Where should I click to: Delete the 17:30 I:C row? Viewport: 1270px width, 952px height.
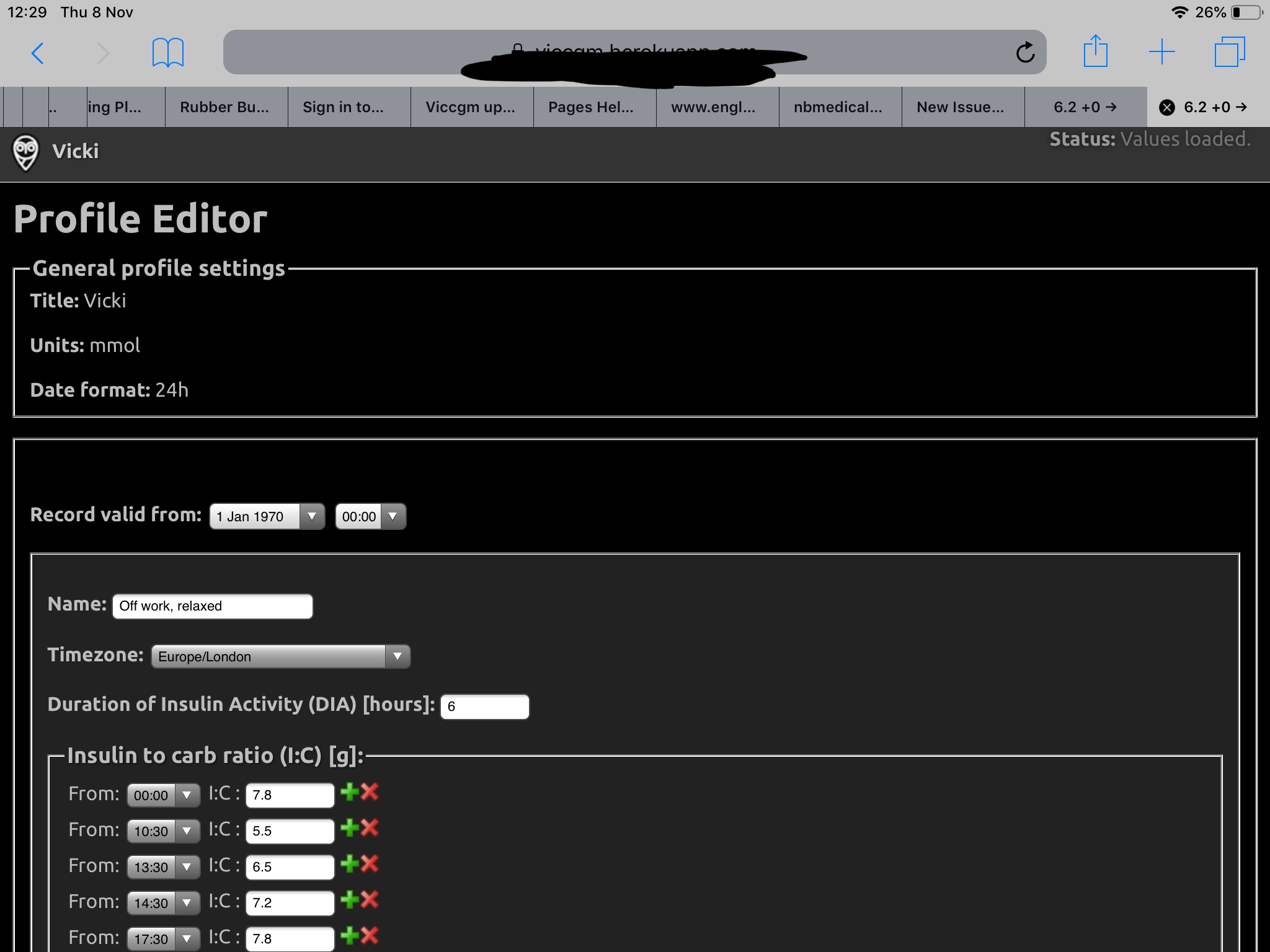pos(370,937)
